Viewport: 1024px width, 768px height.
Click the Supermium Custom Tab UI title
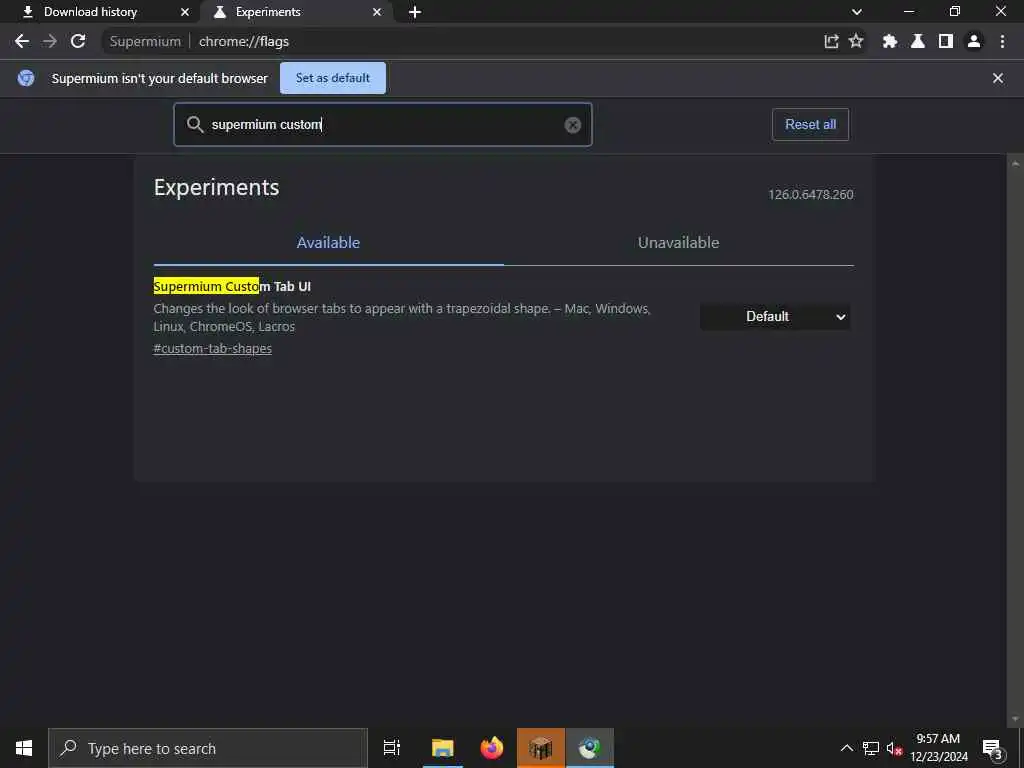click(232, 286)
